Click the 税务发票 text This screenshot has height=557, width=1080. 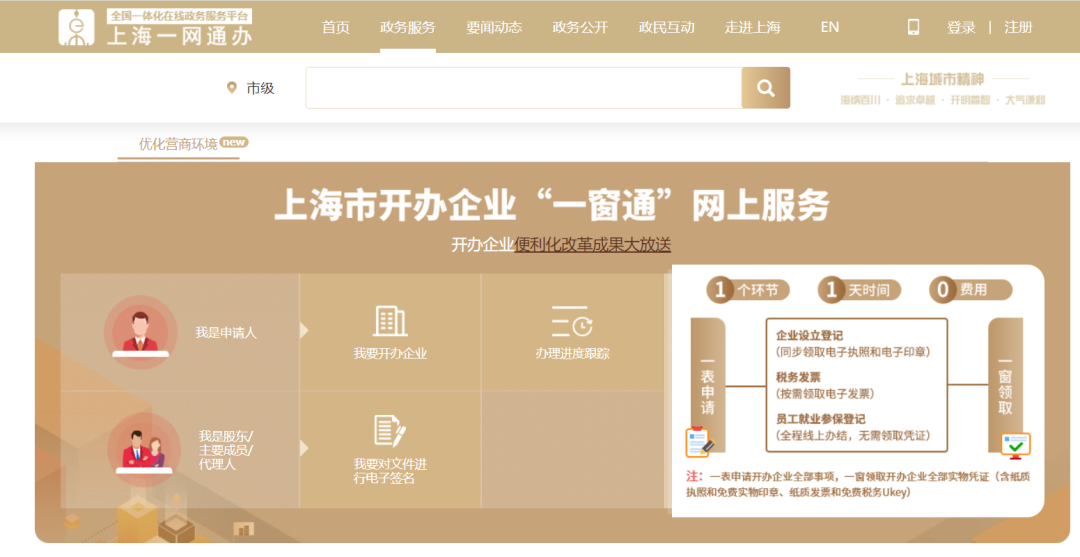pyautogui.click(x=798, y=377)
